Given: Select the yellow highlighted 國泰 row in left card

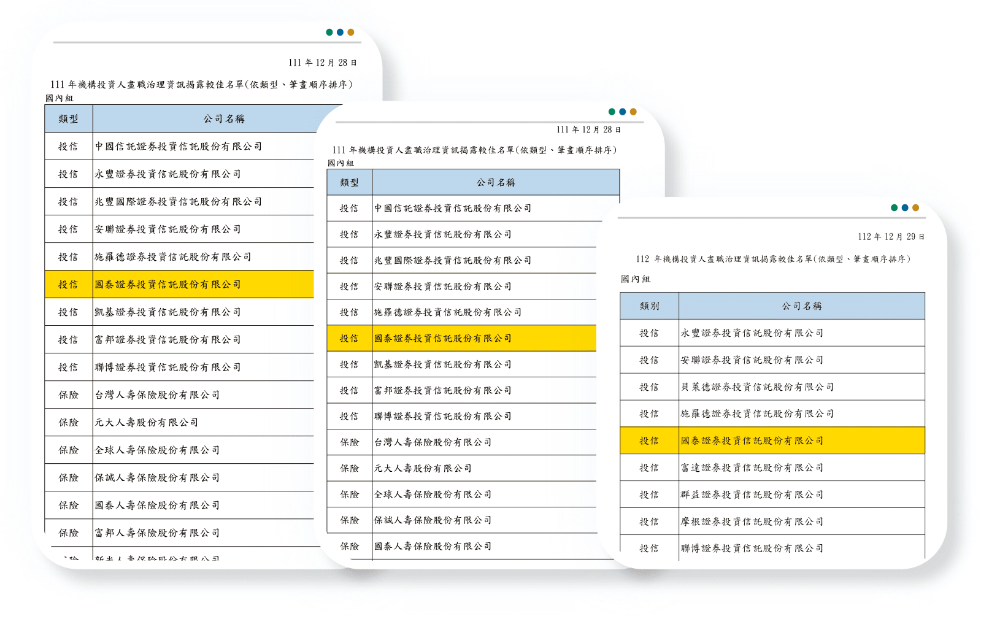Looking at the screenshot, I should click(178, 284).
